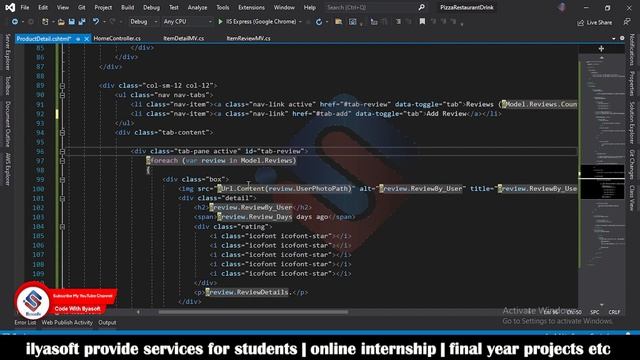Click the Visual Studio logo icon

click(x=10, y=7)
